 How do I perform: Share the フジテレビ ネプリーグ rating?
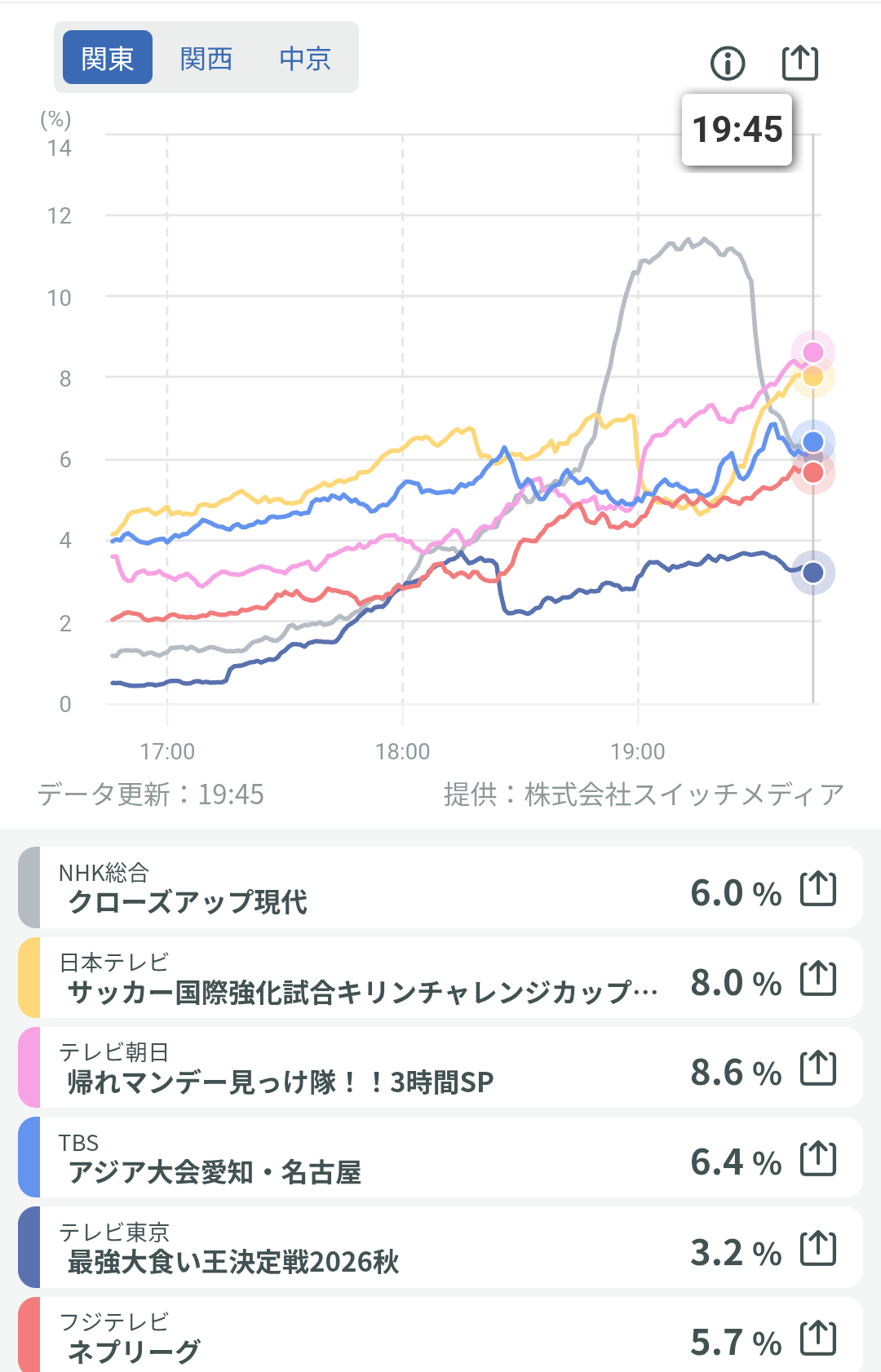[818, 1339]
